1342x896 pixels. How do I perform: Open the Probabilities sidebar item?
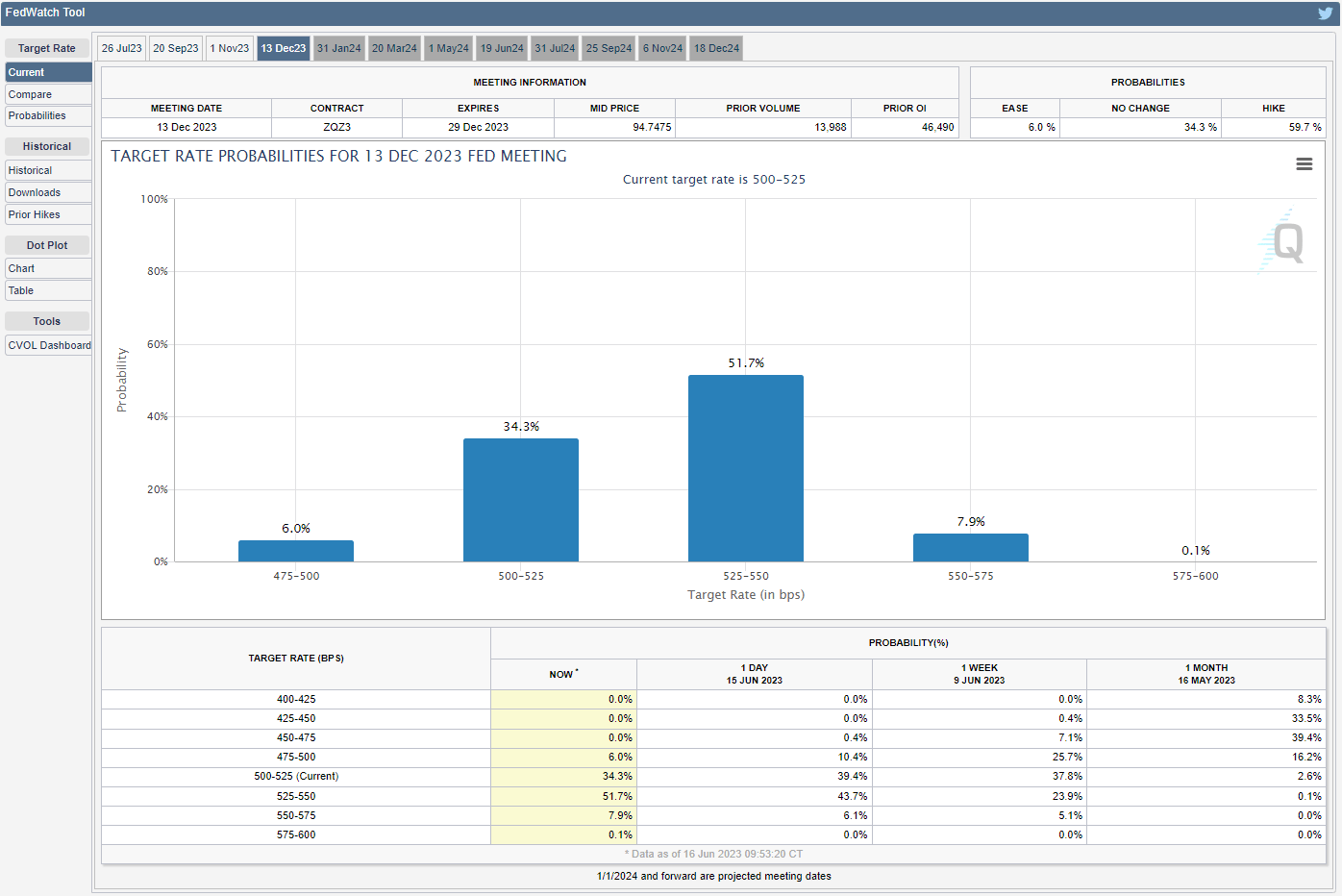(48, 115)
